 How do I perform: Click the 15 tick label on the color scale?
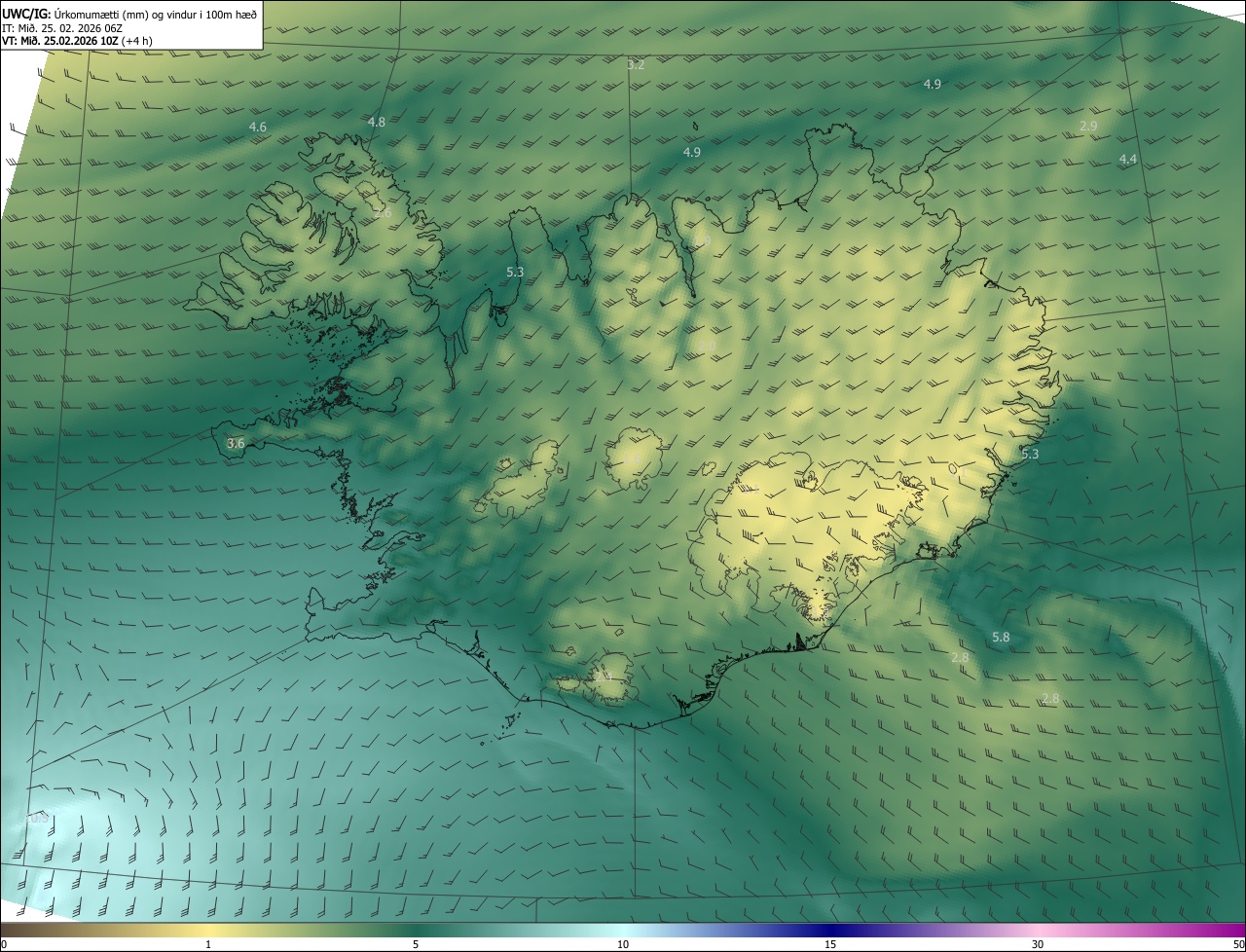[x=830, y=944]
